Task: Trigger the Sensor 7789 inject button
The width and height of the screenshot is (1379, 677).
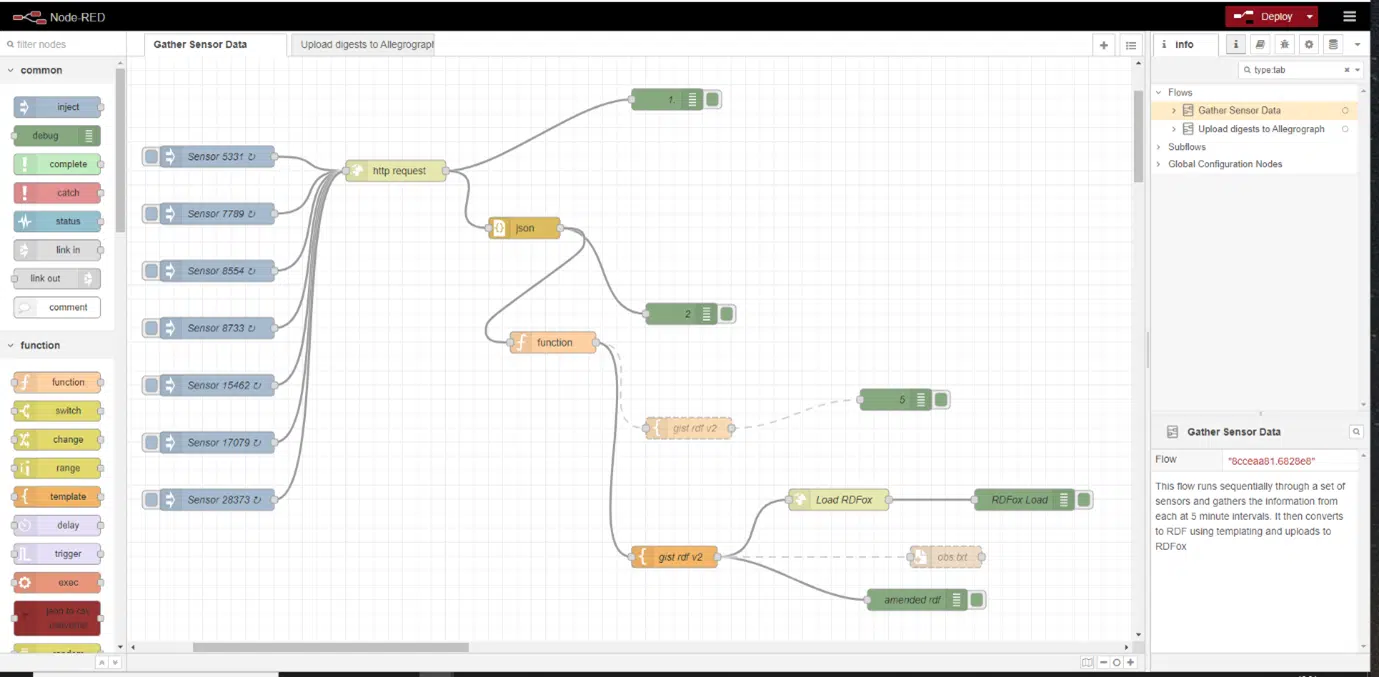Action: pos(151,213)
